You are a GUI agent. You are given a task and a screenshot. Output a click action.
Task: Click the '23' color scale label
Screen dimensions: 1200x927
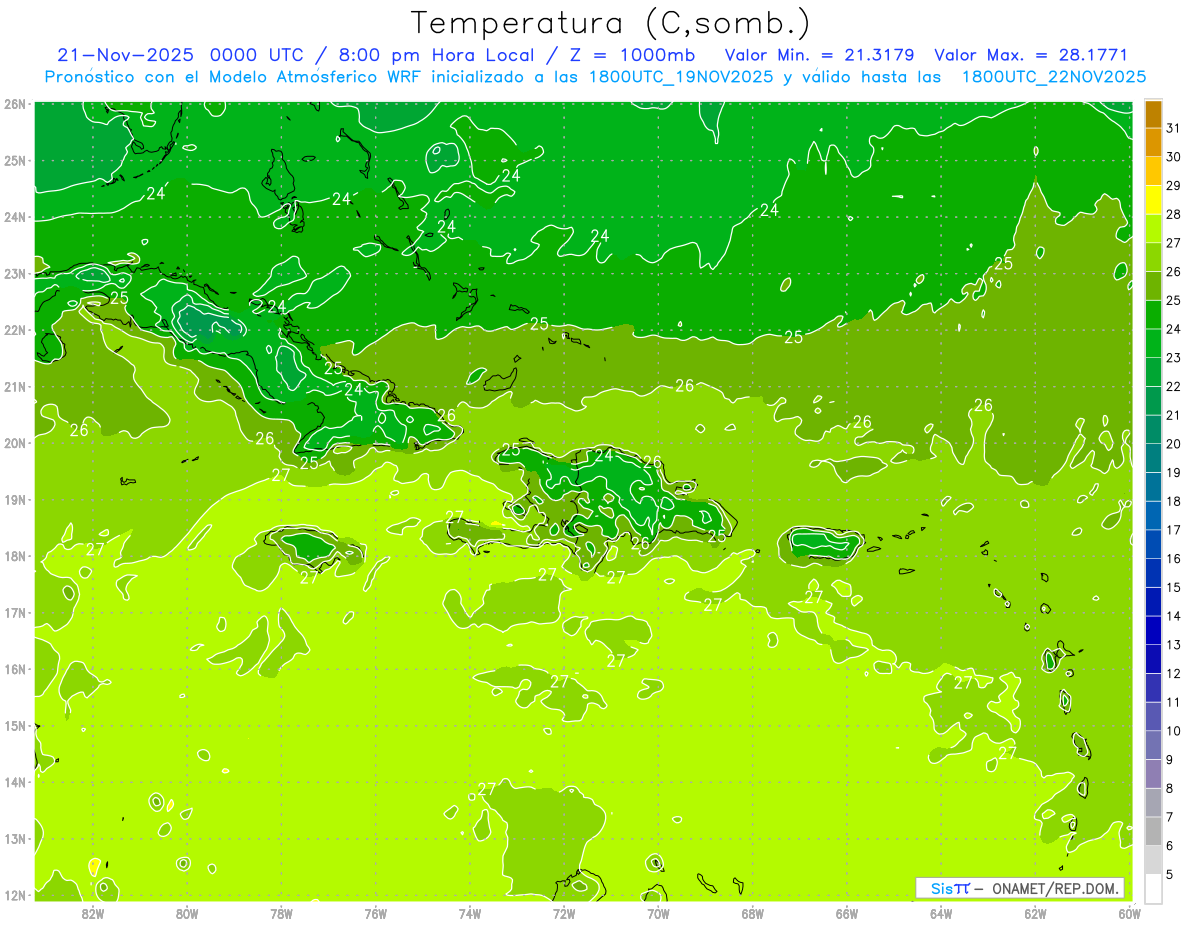[x=1173, y=358]
